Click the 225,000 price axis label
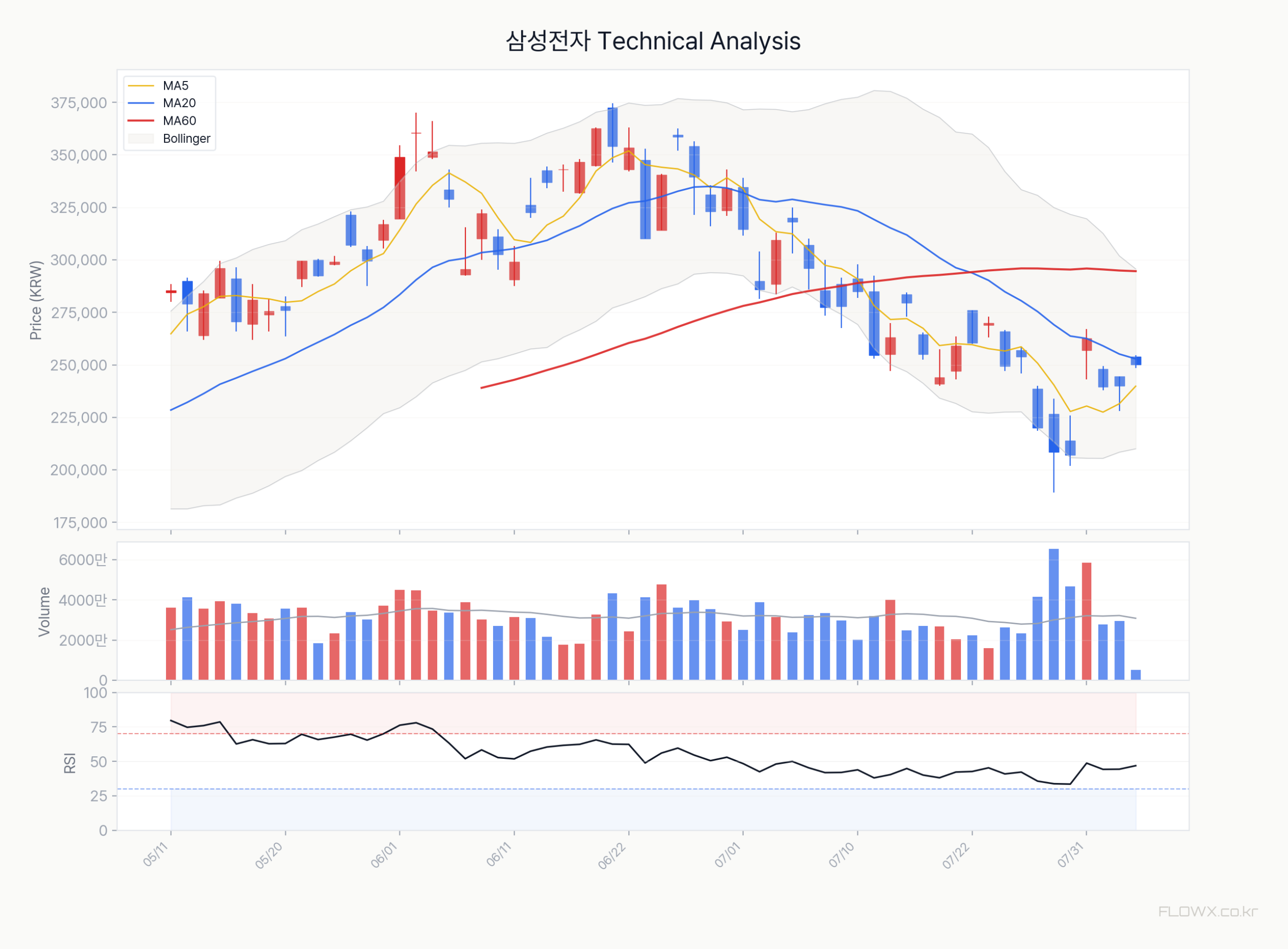Screen dimensions: 1288x949 (78, 418)
